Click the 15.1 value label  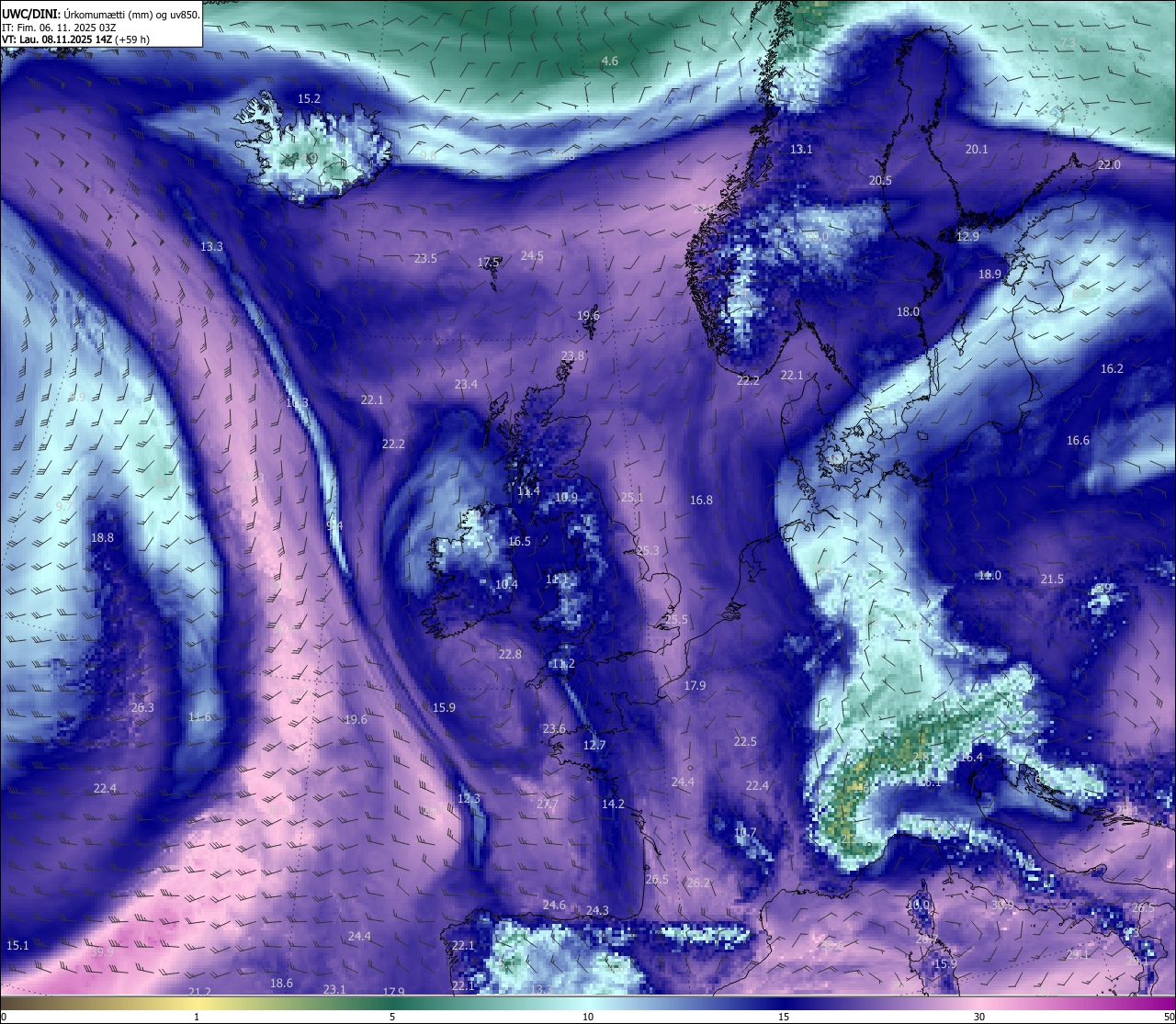tap(17, 945)
